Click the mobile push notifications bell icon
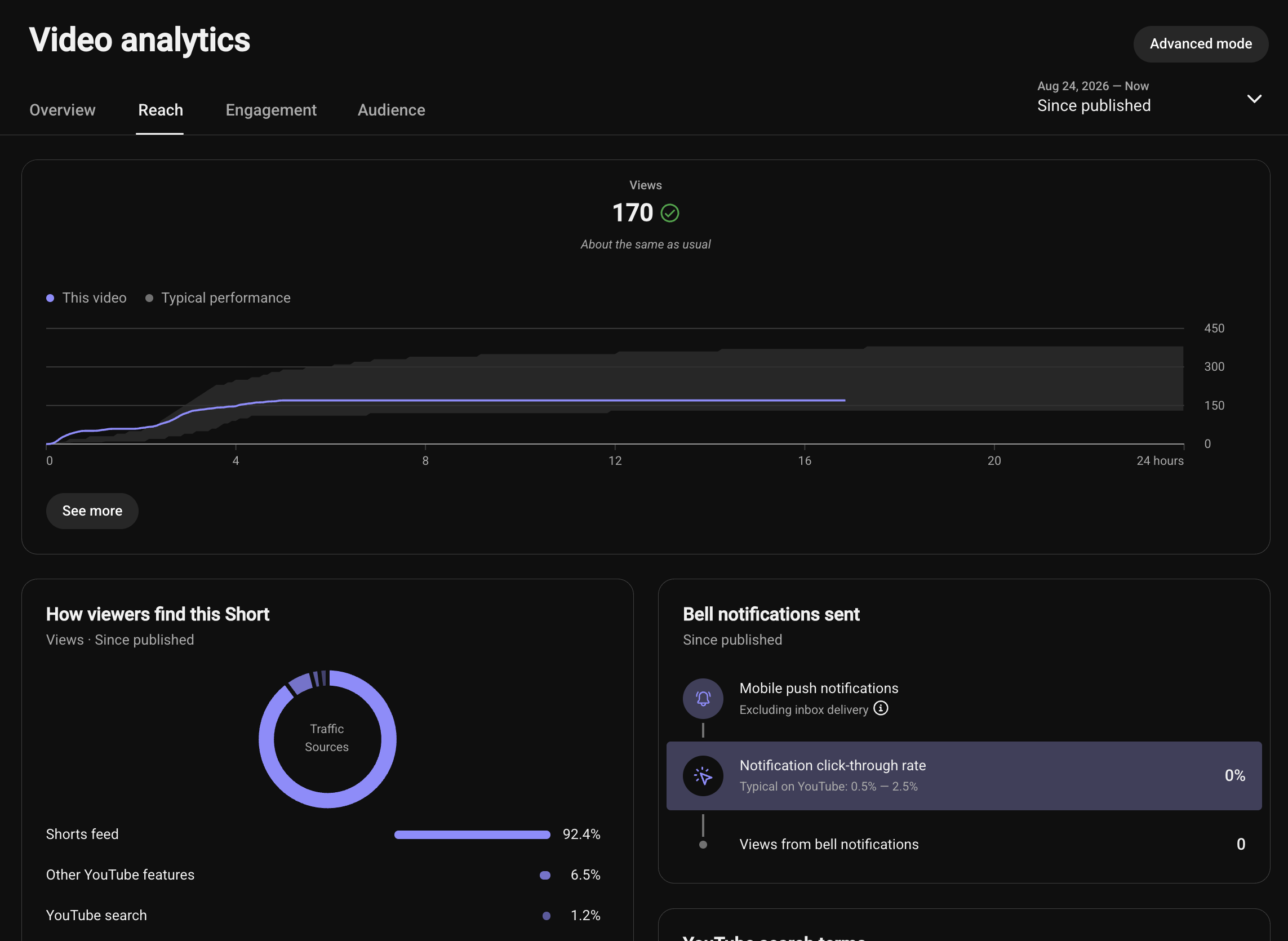 [x=703, y=698]
